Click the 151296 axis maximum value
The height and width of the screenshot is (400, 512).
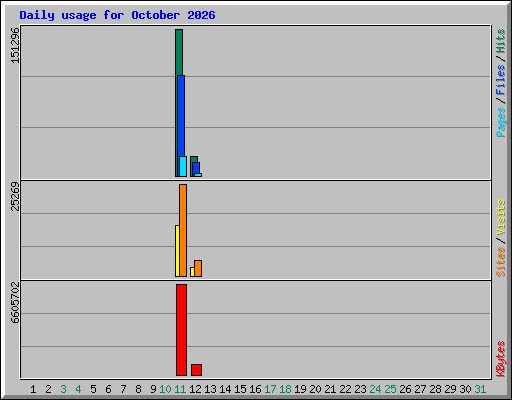15,45
